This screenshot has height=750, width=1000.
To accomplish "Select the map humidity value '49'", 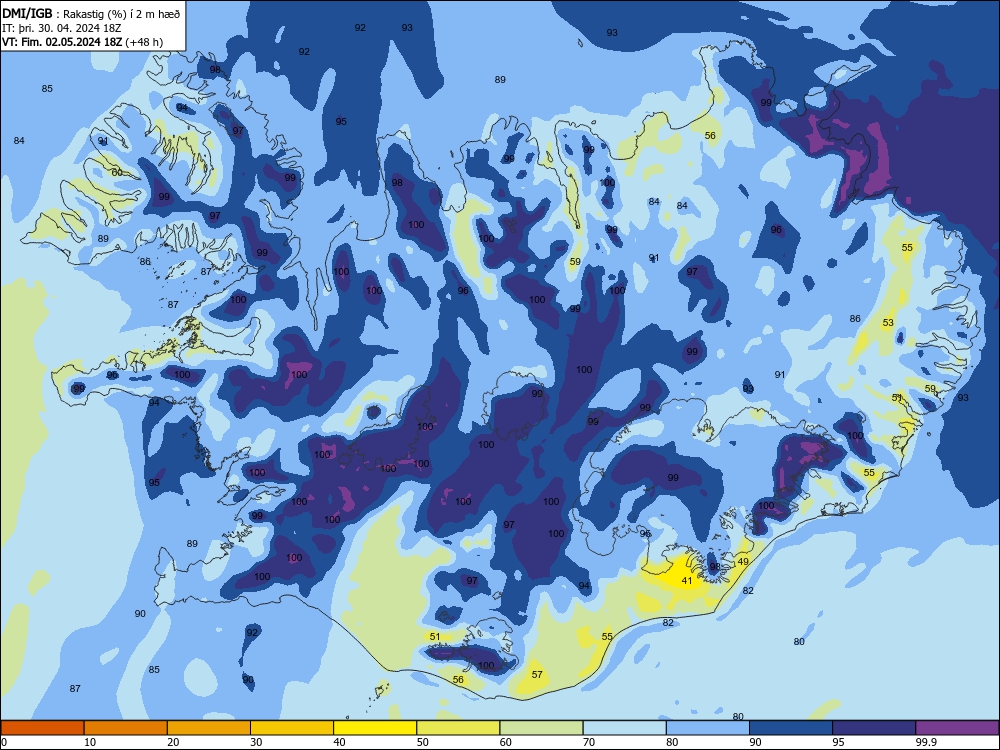I will click(743, 561).
